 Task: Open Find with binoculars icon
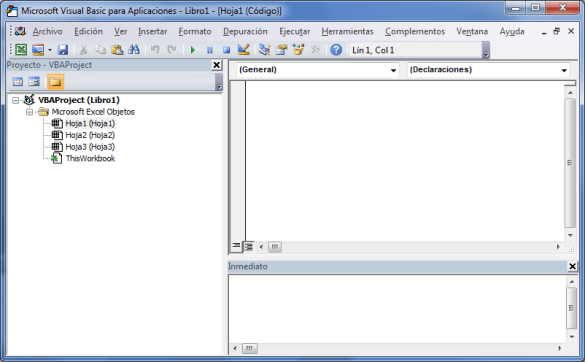tap(134, 50)
